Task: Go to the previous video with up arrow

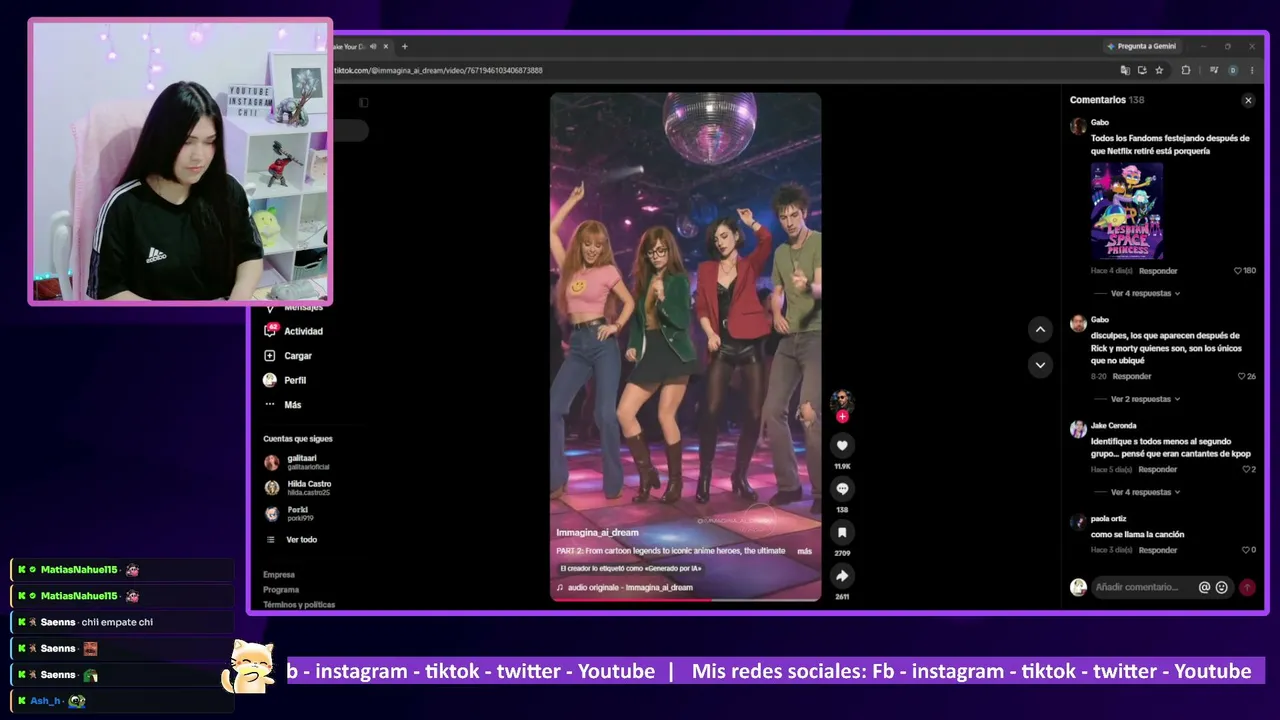Action: click(x=1040, y=329)
